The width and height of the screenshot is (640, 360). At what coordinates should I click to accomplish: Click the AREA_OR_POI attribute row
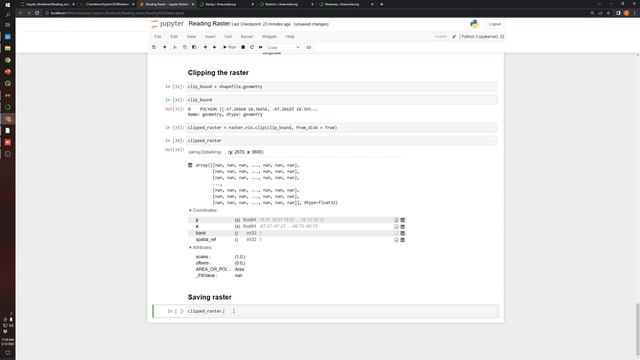click(220, 269)
